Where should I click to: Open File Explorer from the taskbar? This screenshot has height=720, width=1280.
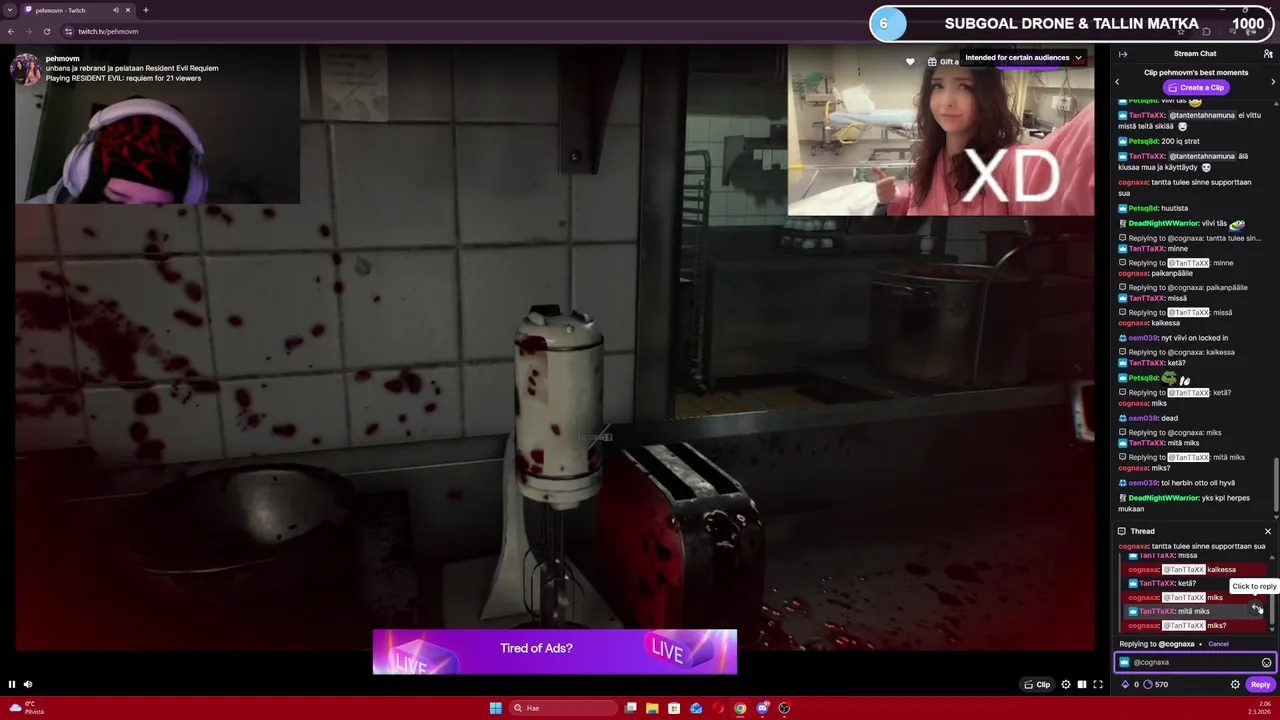(x=652, y=708)
